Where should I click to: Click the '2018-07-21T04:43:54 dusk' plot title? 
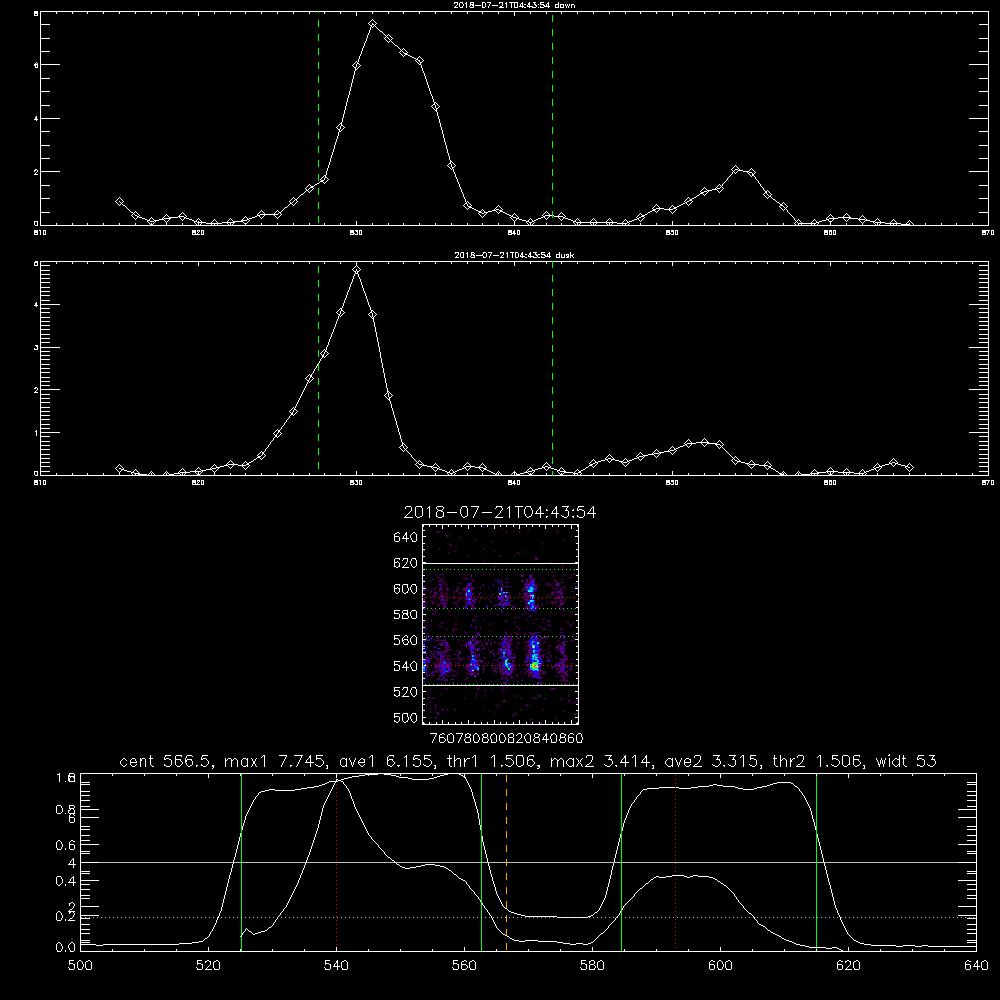[x=514, y=255]
